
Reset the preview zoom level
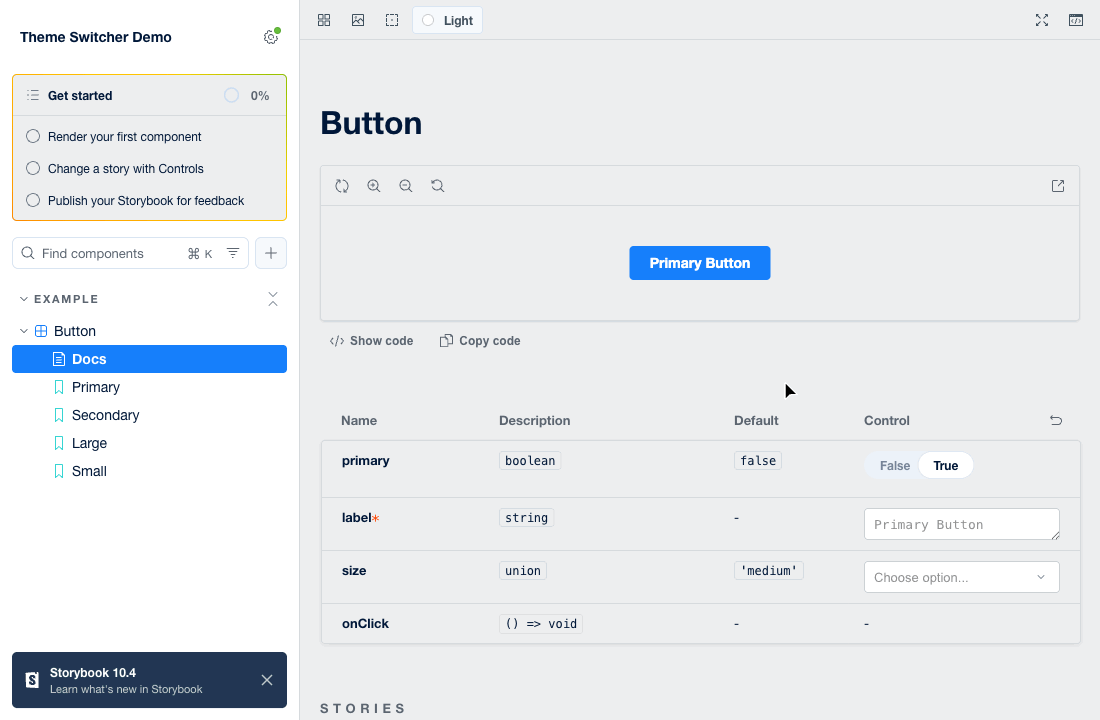pos(438,186)
